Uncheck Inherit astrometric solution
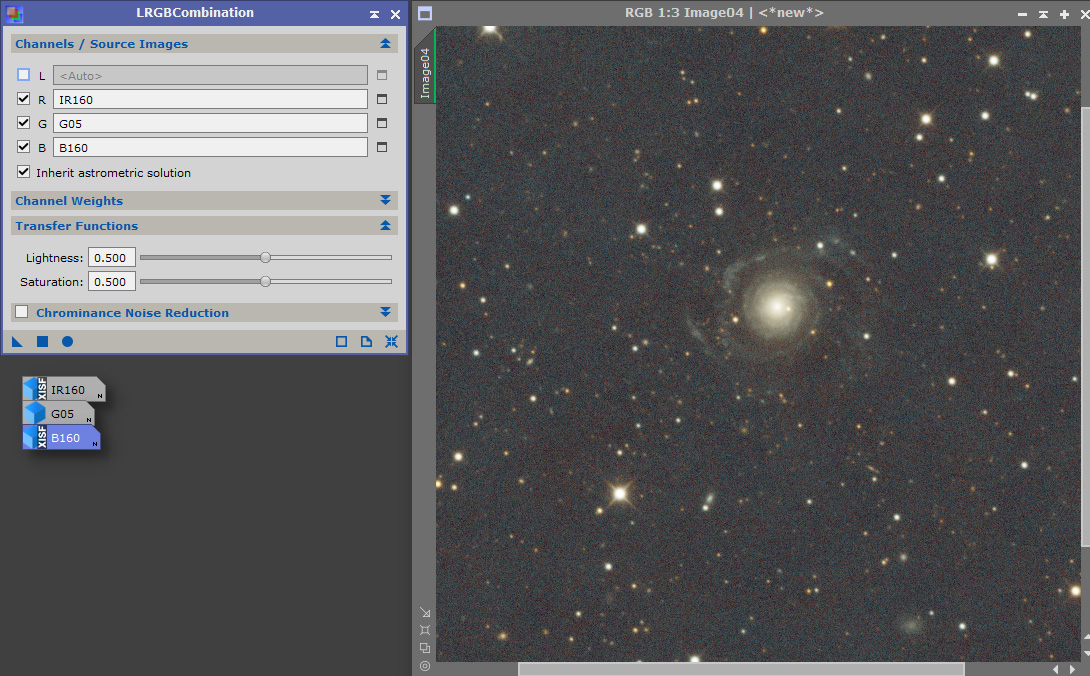This screenshot has width=1090, height=676. tap(24, 172)
